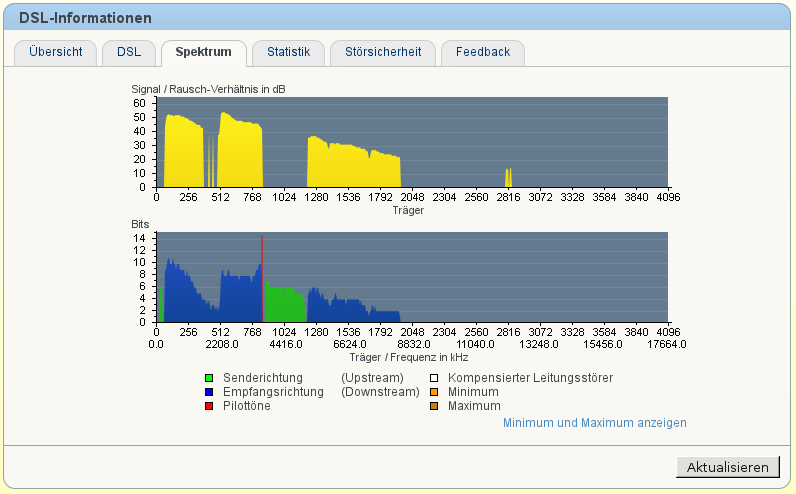Click the Aktualisieren button
The width and height of the screenshot is (796, 494).
pyautogui.click(x=727, y=467)
